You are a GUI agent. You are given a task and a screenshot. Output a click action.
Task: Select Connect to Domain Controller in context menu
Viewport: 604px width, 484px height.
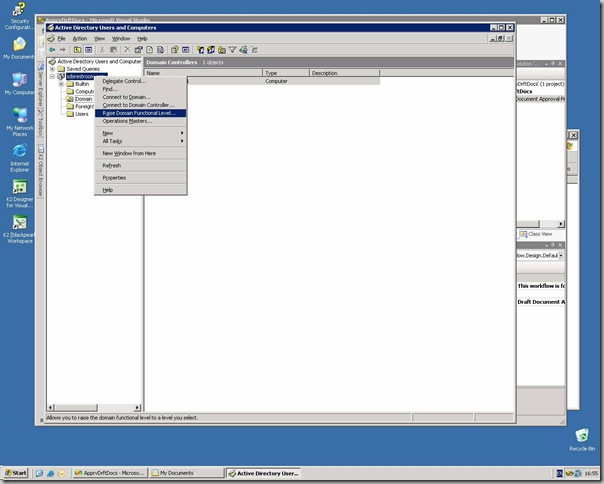pyautogui.click(x=141, y=105)
